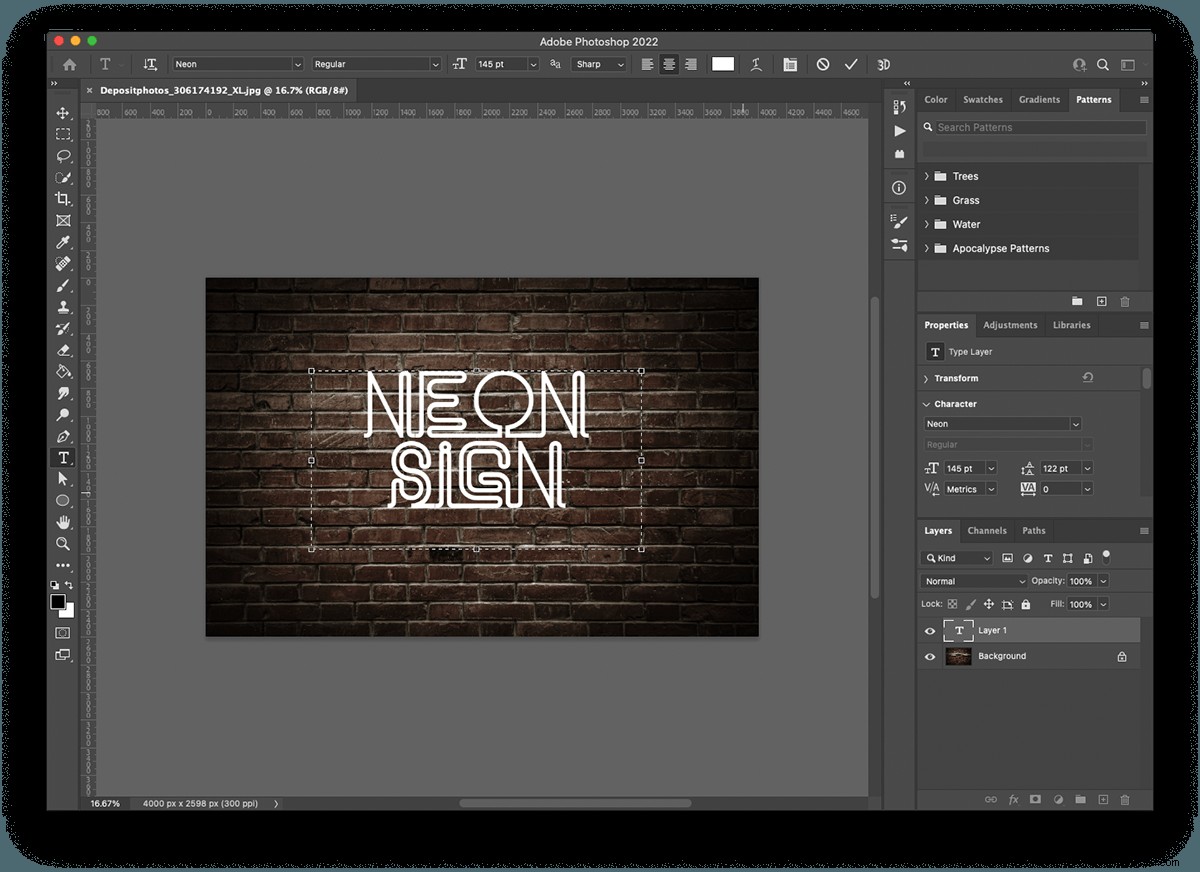Open the Adjustments panel tab

click(1010, 325)
